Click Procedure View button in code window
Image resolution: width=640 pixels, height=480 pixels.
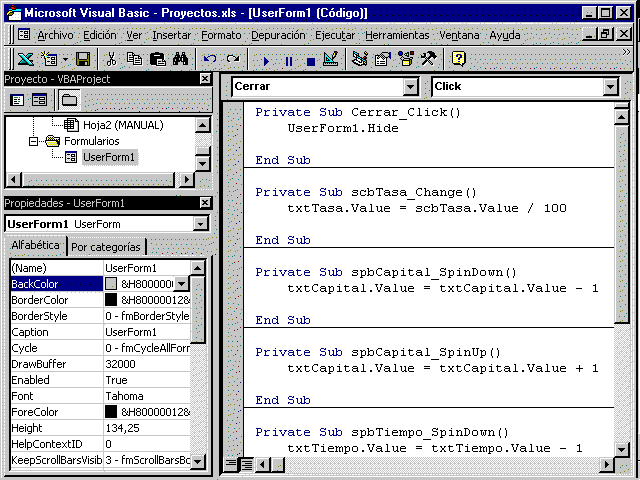(231, 464)
